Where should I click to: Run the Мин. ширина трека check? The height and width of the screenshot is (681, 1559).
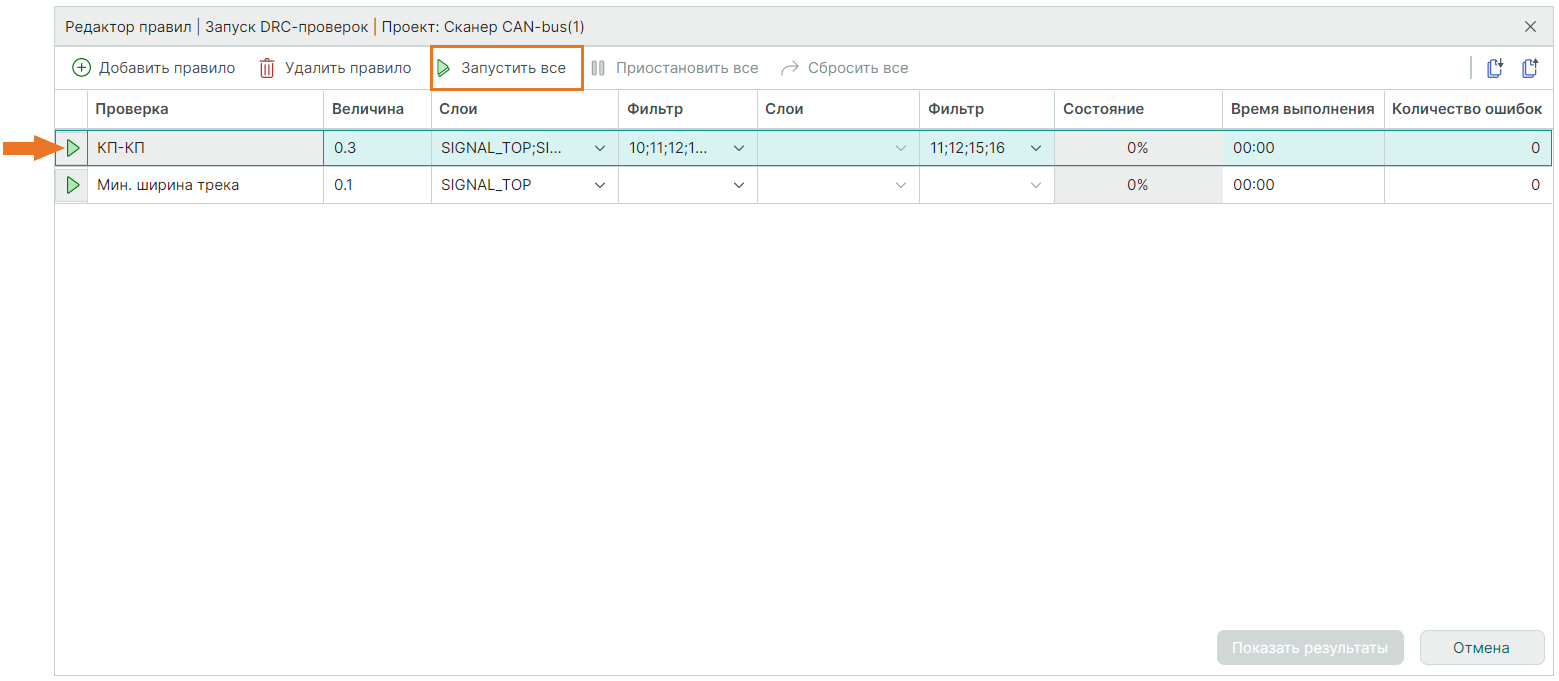(72, 185)
